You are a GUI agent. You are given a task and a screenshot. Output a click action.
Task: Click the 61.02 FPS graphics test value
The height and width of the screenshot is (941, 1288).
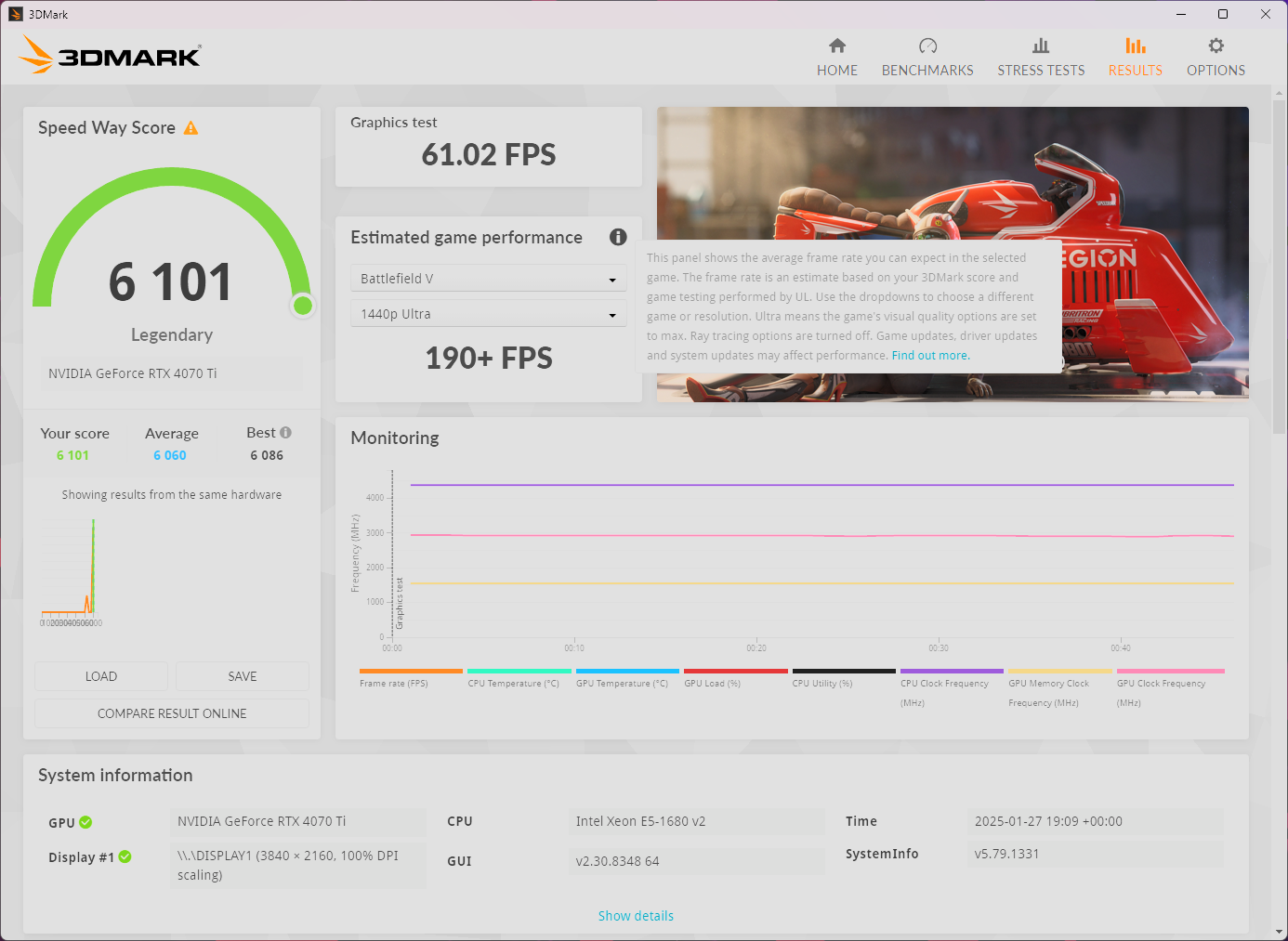[x=489, y=154]
